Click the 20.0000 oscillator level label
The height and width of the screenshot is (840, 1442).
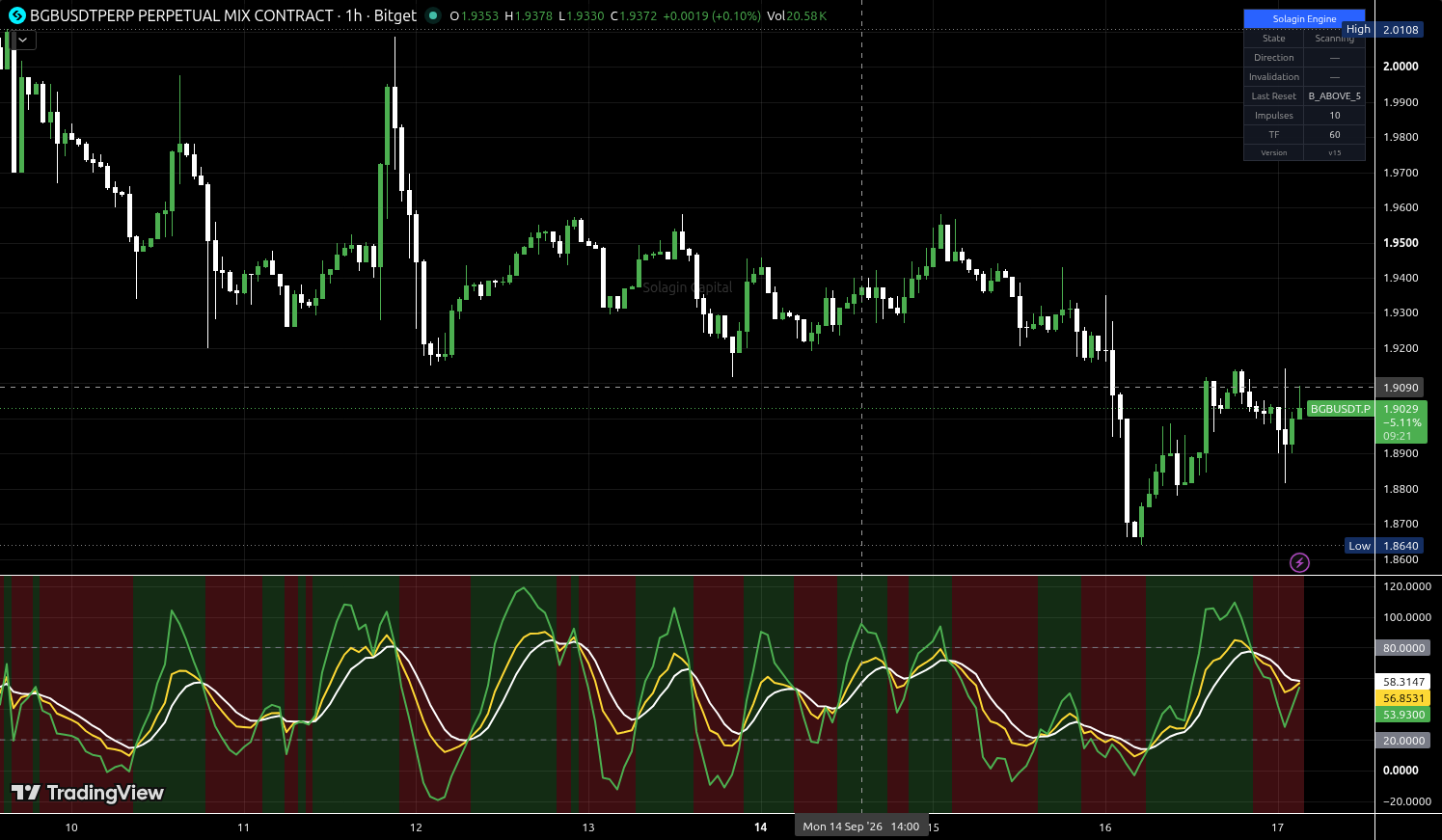coord(1403,741)
